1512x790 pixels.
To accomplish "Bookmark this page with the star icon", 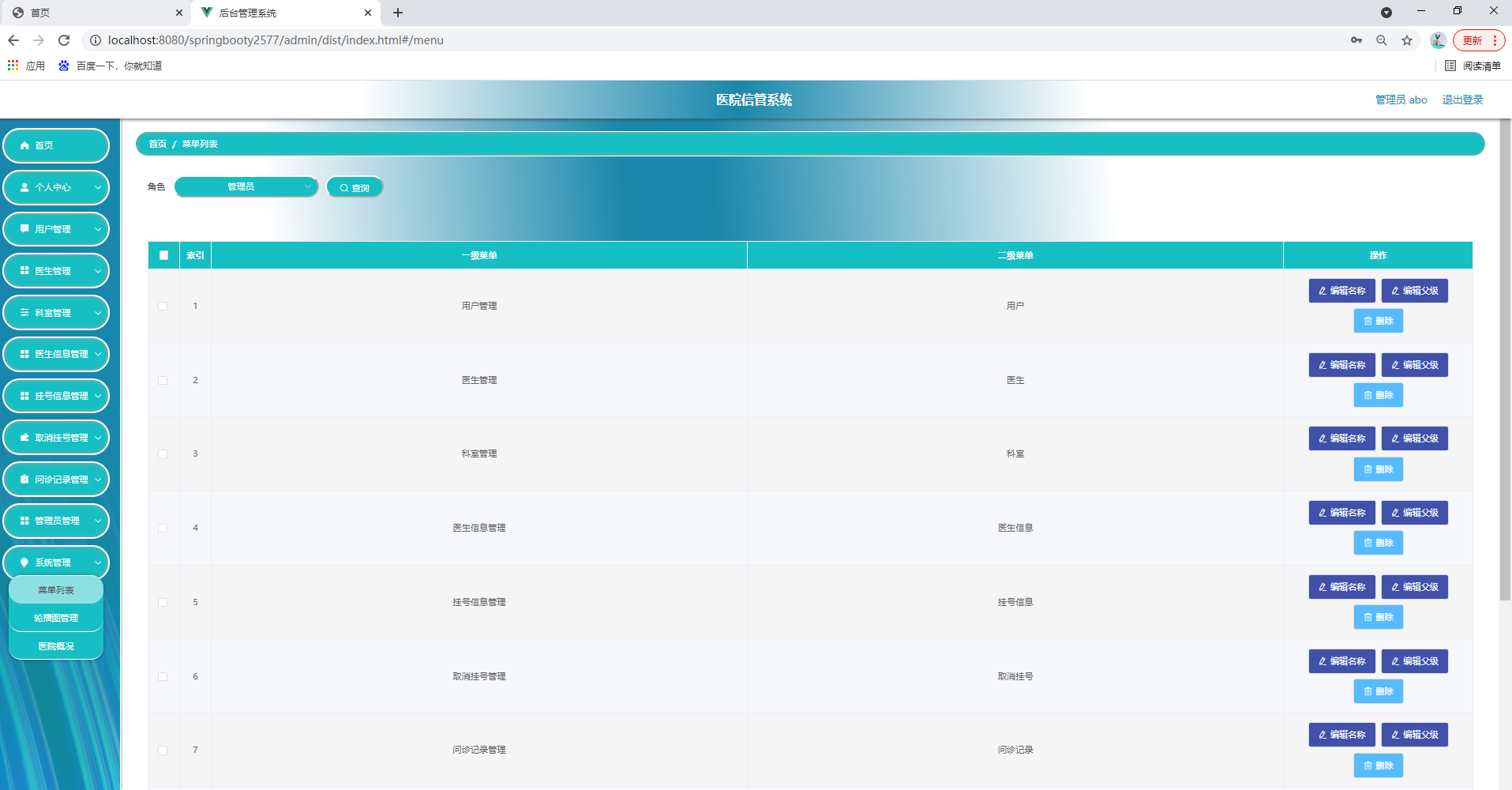I will (1407, 40).
